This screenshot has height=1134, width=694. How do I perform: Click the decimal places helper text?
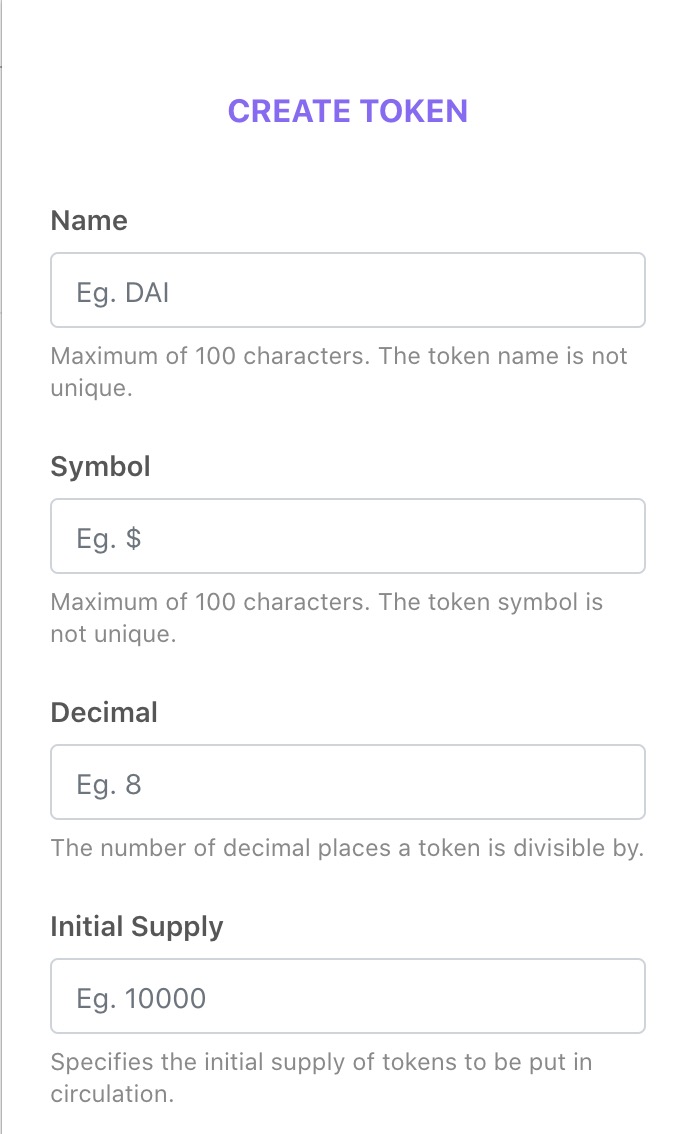347,849
